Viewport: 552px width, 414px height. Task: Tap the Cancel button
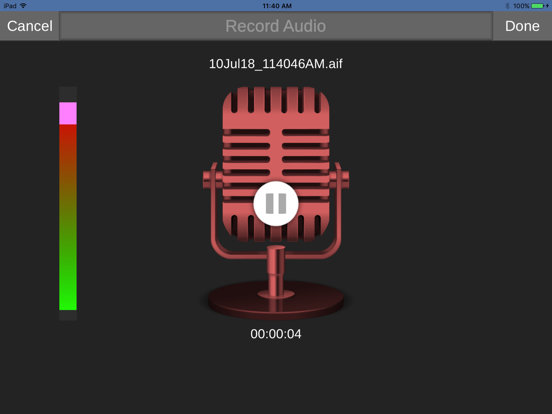[30, 26]
